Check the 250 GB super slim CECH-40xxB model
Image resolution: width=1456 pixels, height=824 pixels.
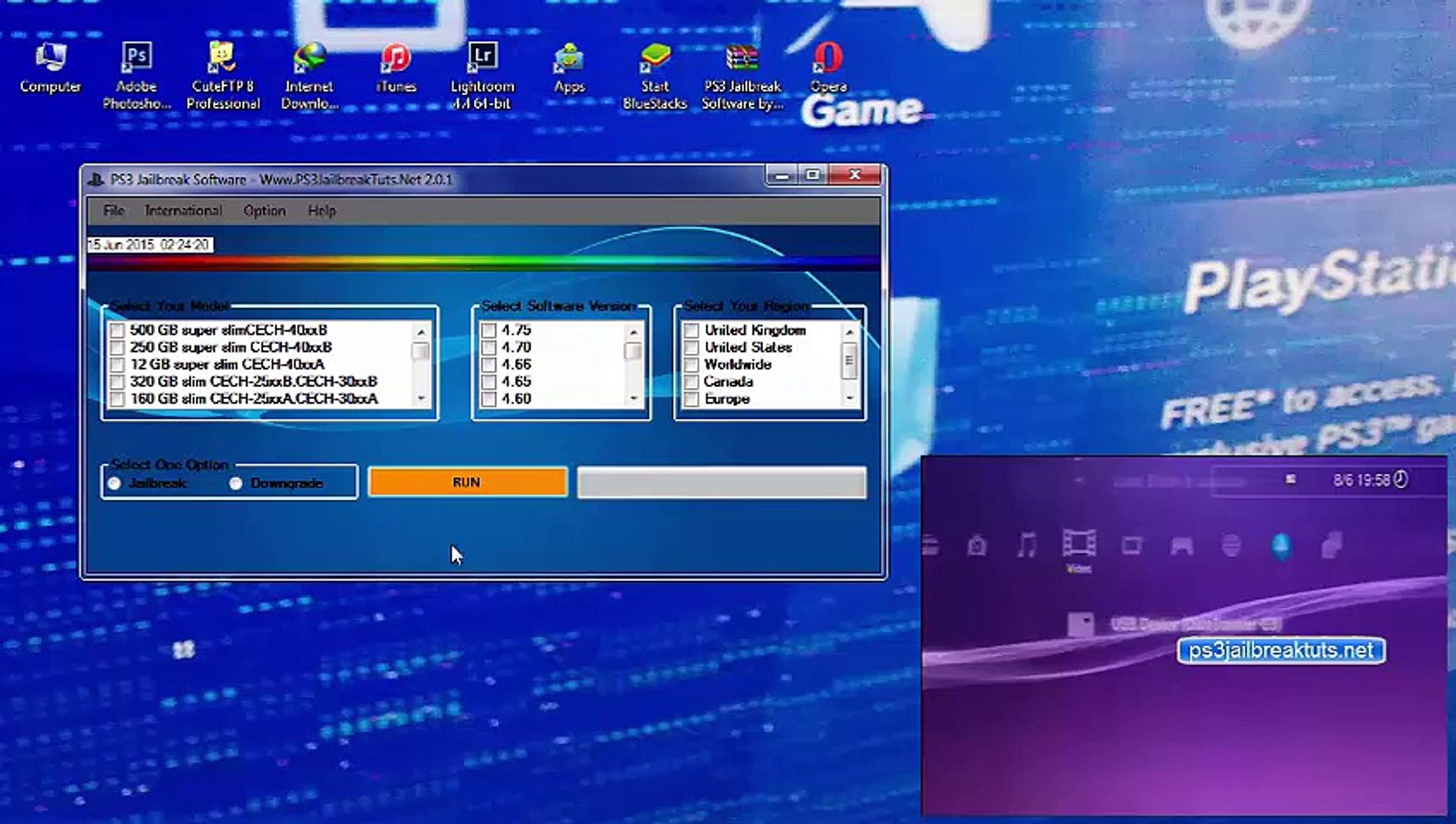click(117, 348)
